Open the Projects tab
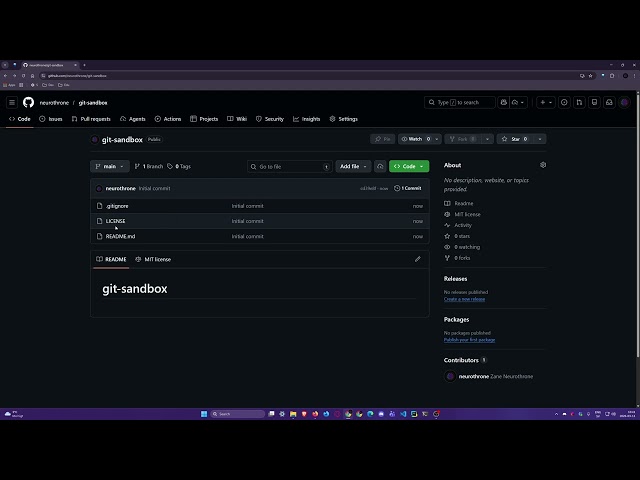 point(204,119)
